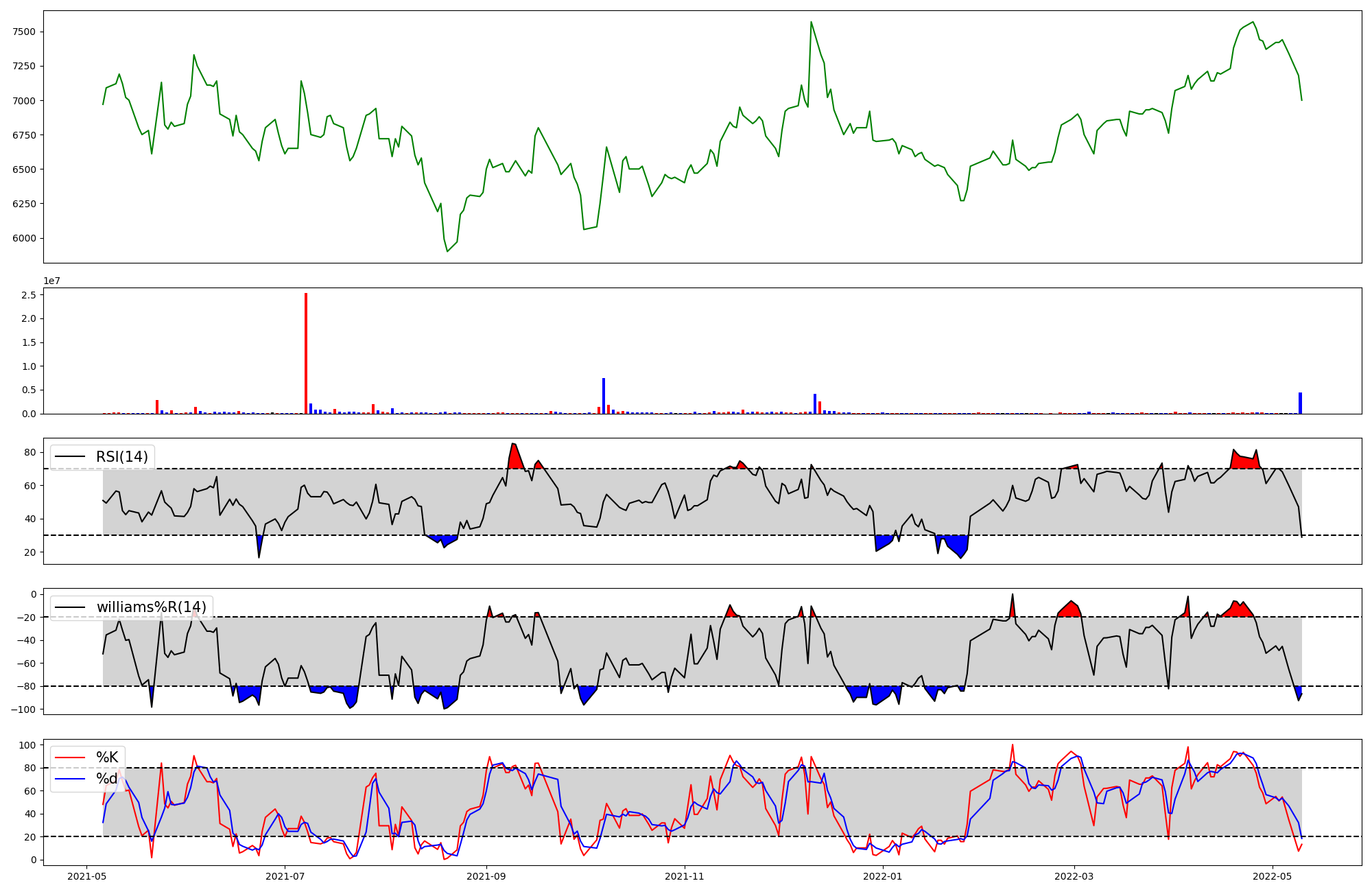Click the 2021-09 x-axis date label
1372x892 pixels.
[x=486, y=876]
